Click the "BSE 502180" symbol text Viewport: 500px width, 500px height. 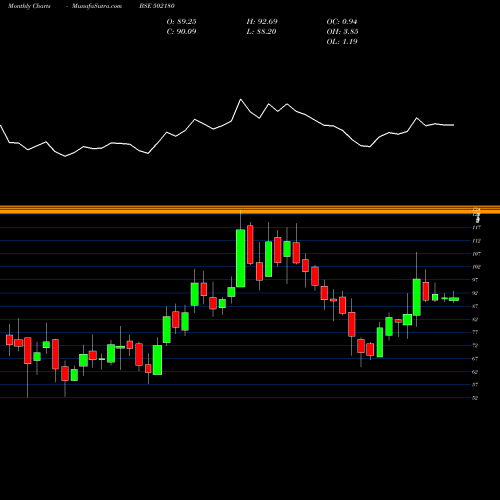[157, 6]
